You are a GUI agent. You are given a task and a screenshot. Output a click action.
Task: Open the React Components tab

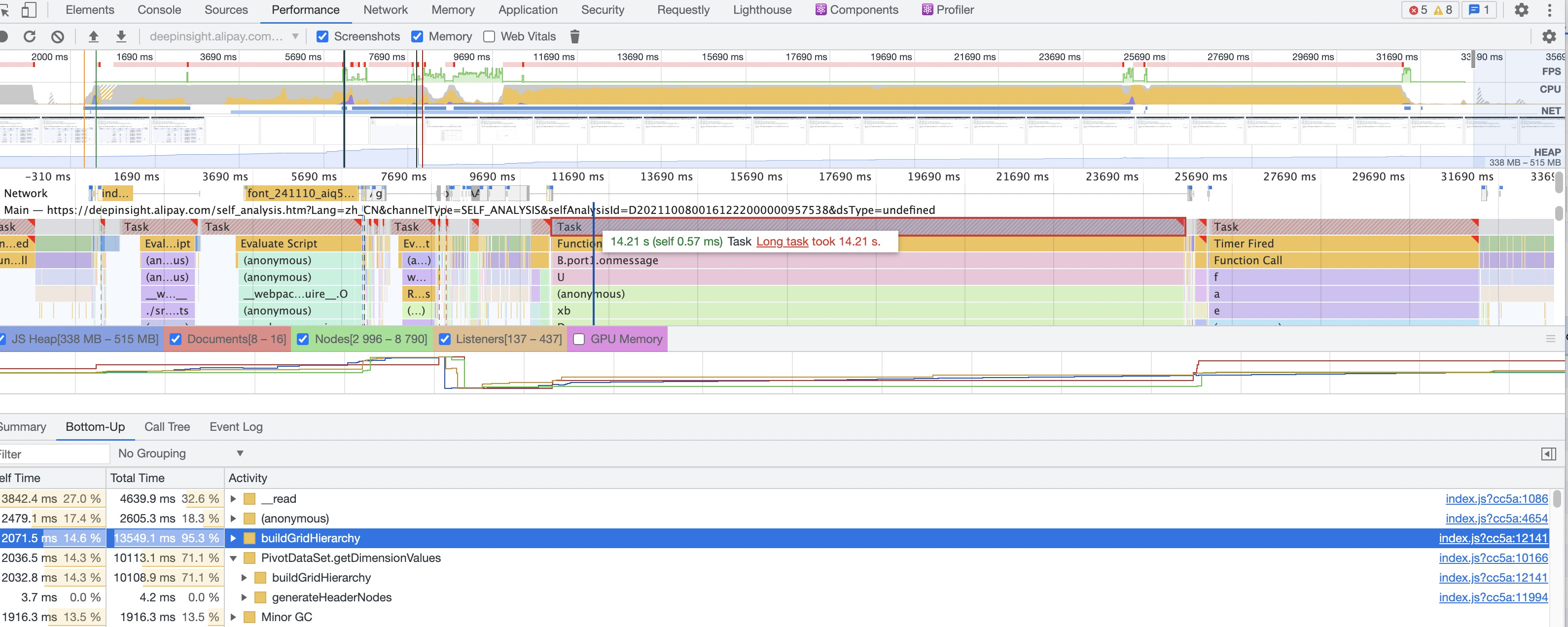tap(856, 10)
